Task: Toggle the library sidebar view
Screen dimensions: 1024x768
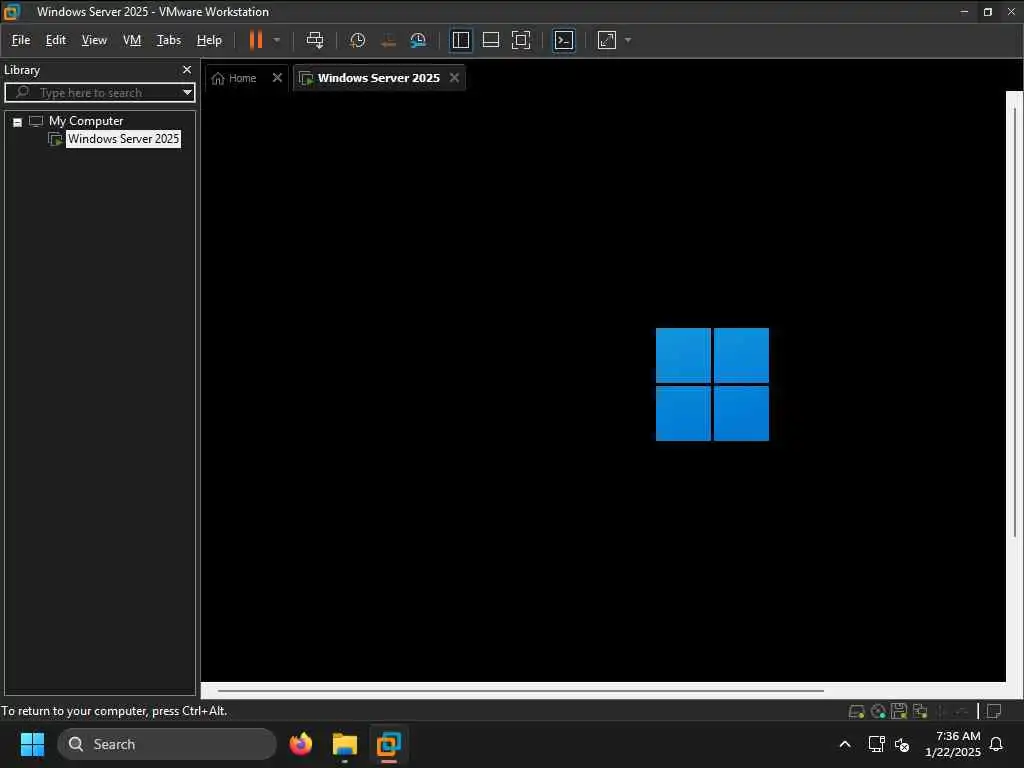Action: pyautogui.click(x=460, y=40)
